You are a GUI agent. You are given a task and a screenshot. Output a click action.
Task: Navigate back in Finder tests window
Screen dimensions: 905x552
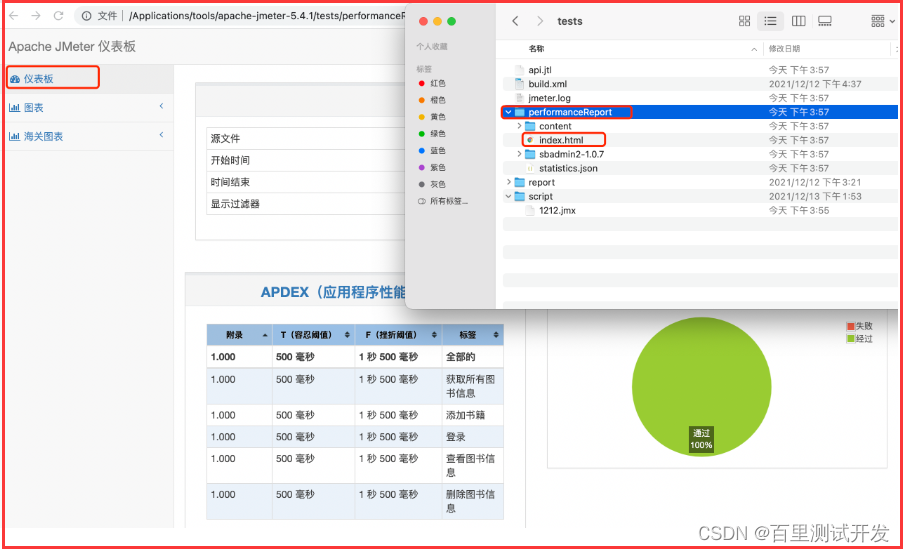click(515, 21)
